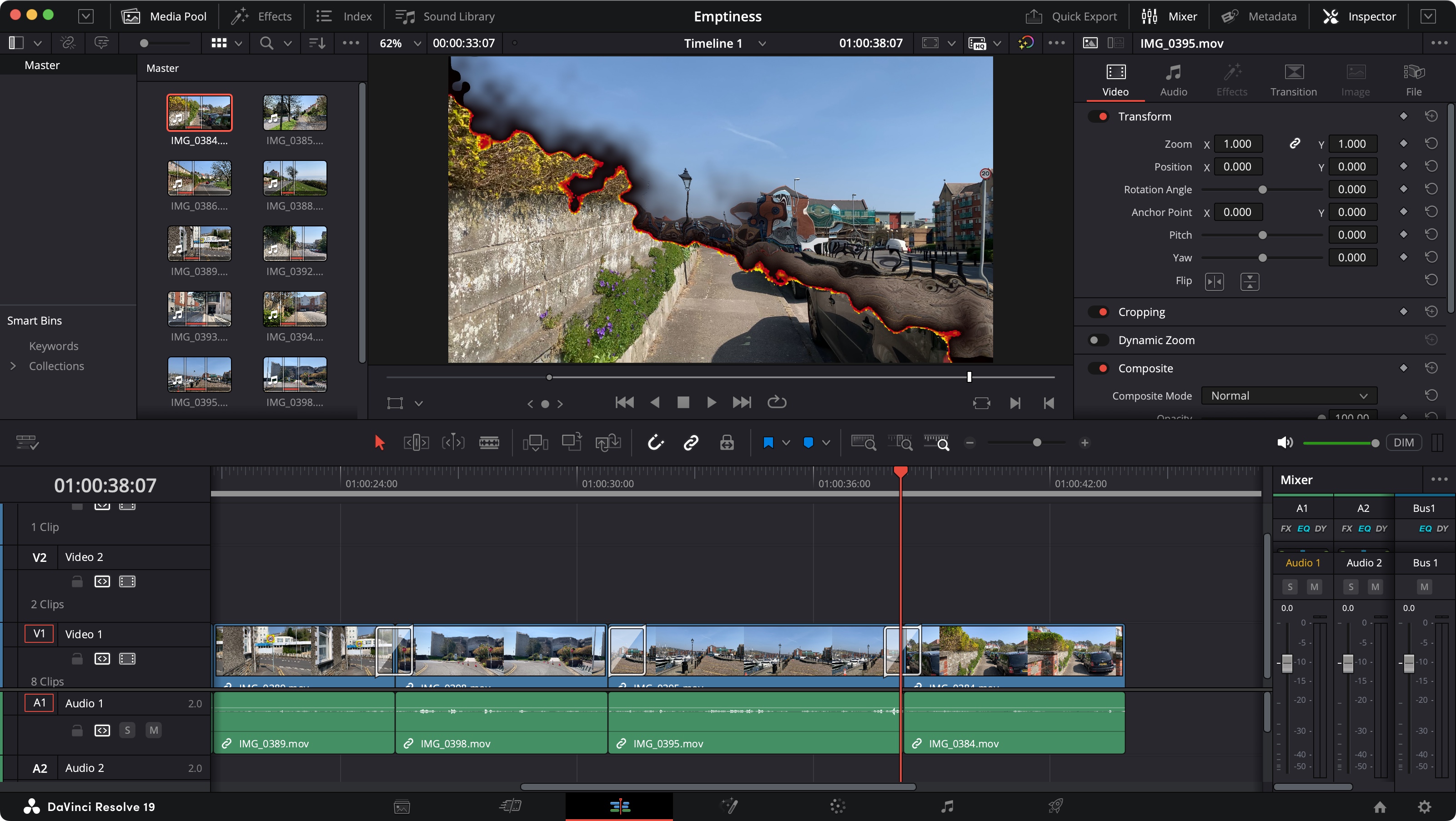Open the Timeline 1 selector dropdown

point(761,43)
